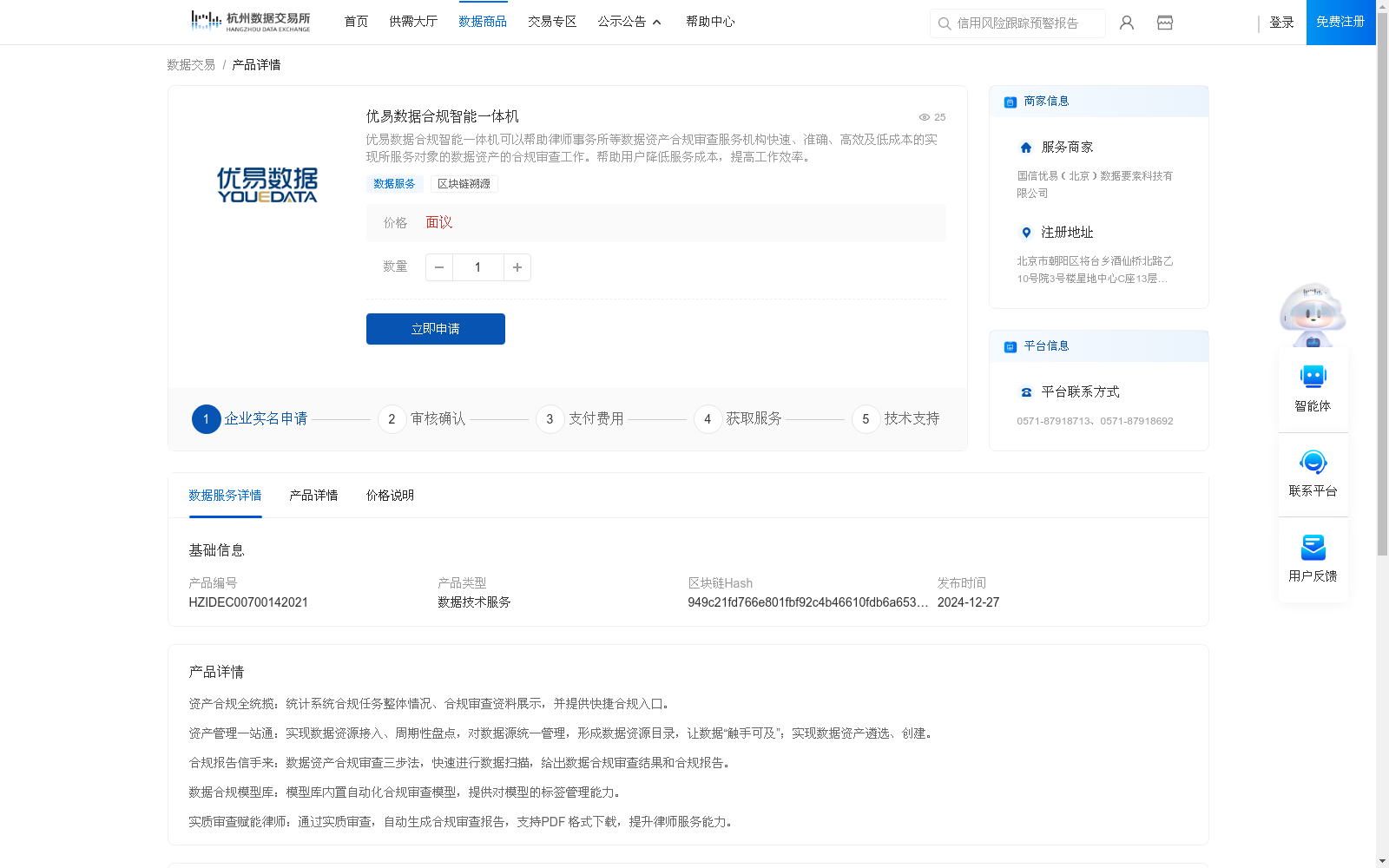The image size is (1389, 868).
Task: Decrease quantity with minus button
Action: click(439, 267)
